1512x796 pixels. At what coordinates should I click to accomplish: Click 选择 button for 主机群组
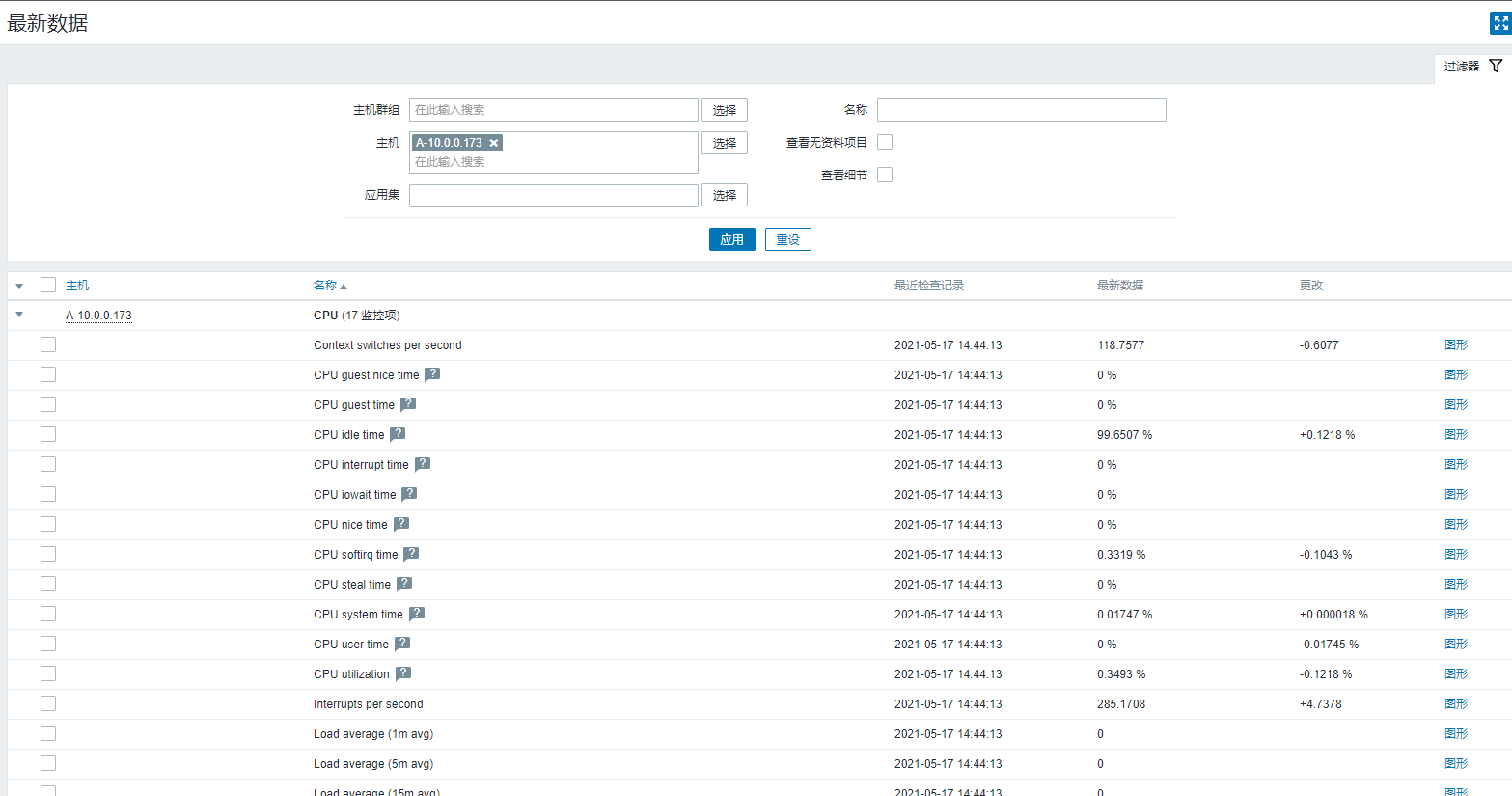click(x=725, y=110)
